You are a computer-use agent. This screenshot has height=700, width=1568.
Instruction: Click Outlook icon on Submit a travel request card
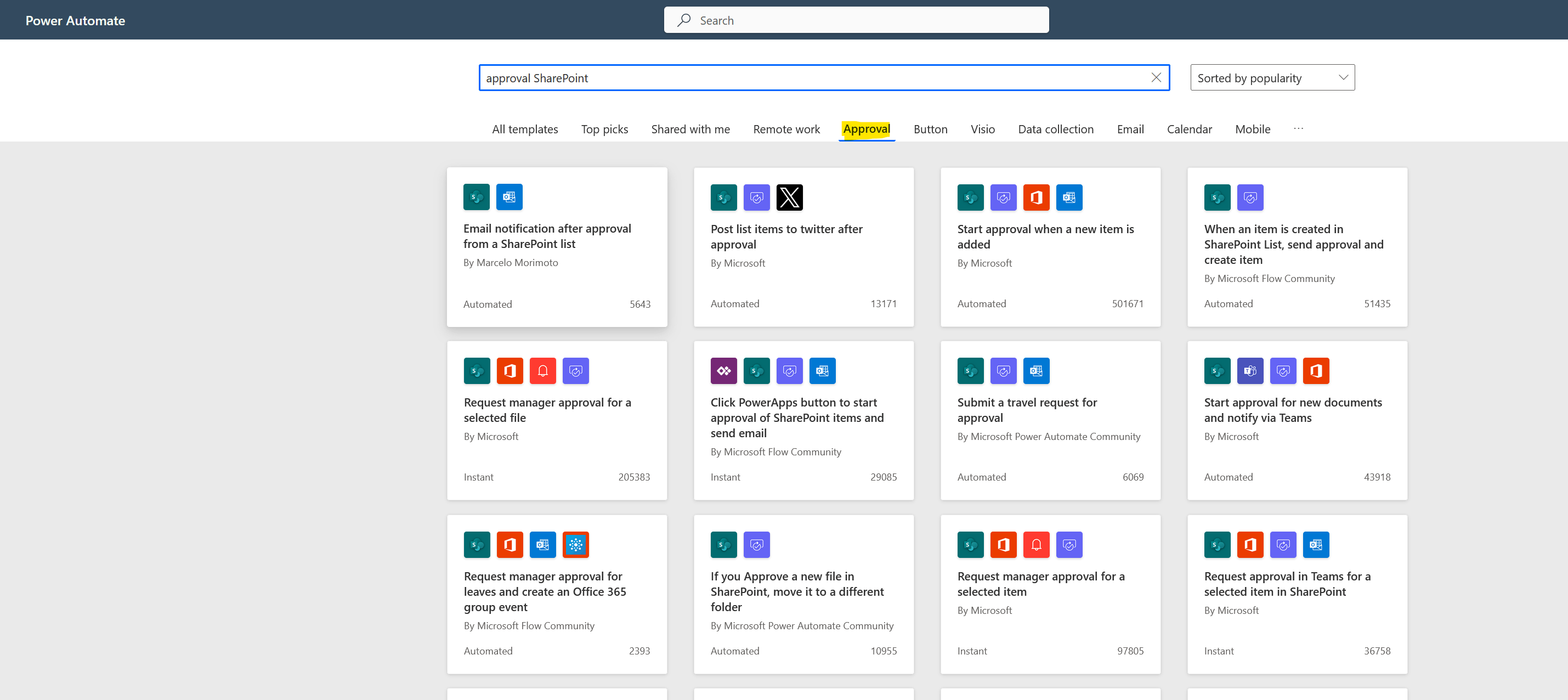click(x=1036, y=371)
